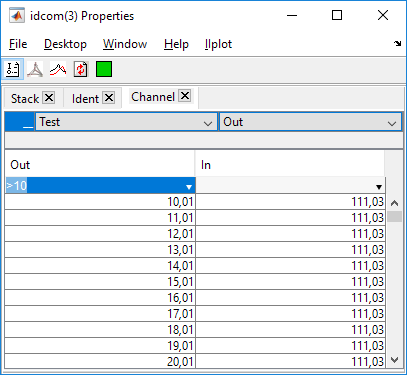Screen dimensions: 407x375
Task: Click the MATLAB logo in title bar
Action: pos(17,16)
